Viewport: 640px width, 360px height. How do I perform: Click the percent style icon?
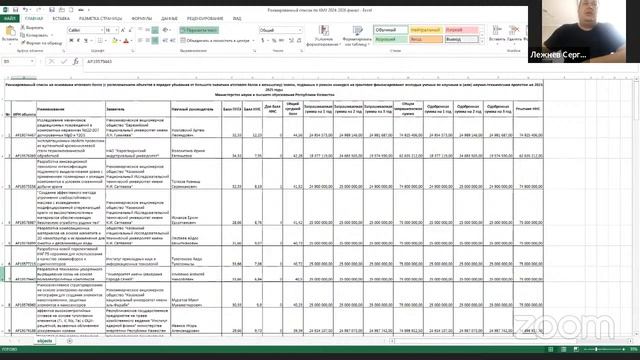pos(274,40)
